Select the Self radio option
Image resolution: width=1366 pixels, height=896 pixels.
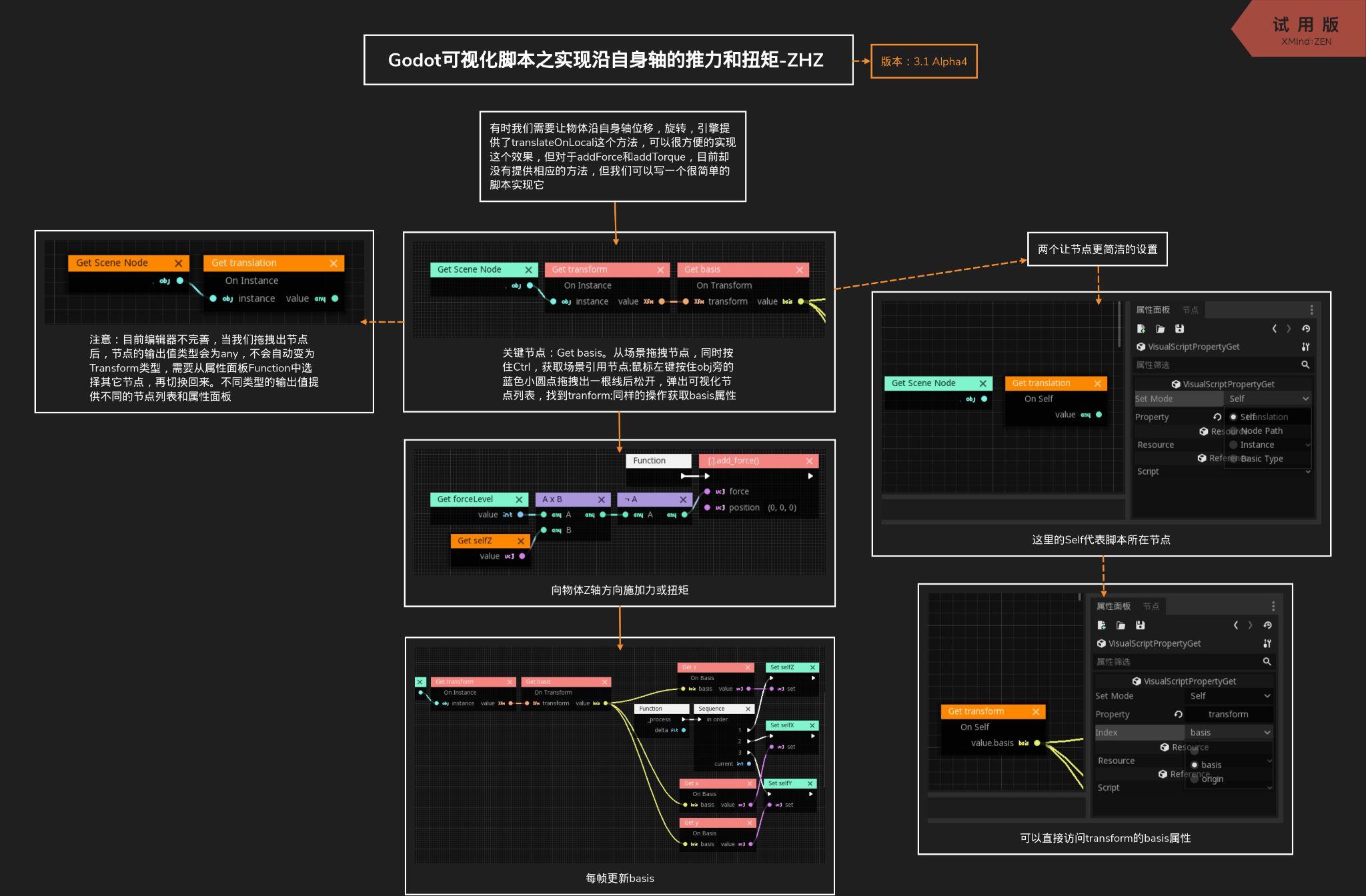tap(1233, 417)
